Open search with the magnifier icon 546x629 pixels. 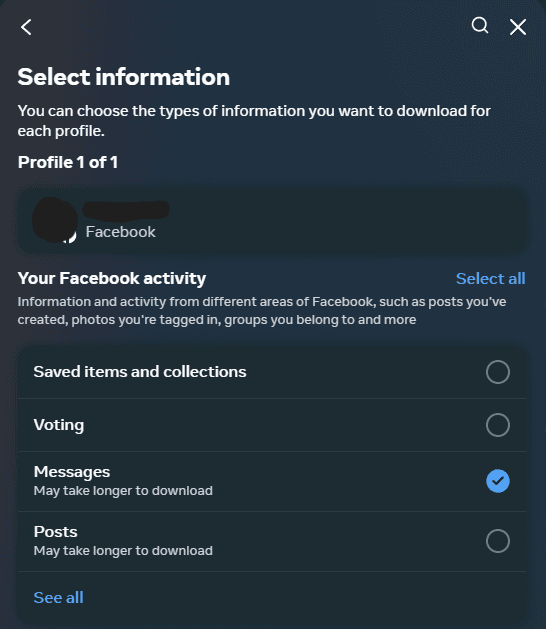[480, 26]
